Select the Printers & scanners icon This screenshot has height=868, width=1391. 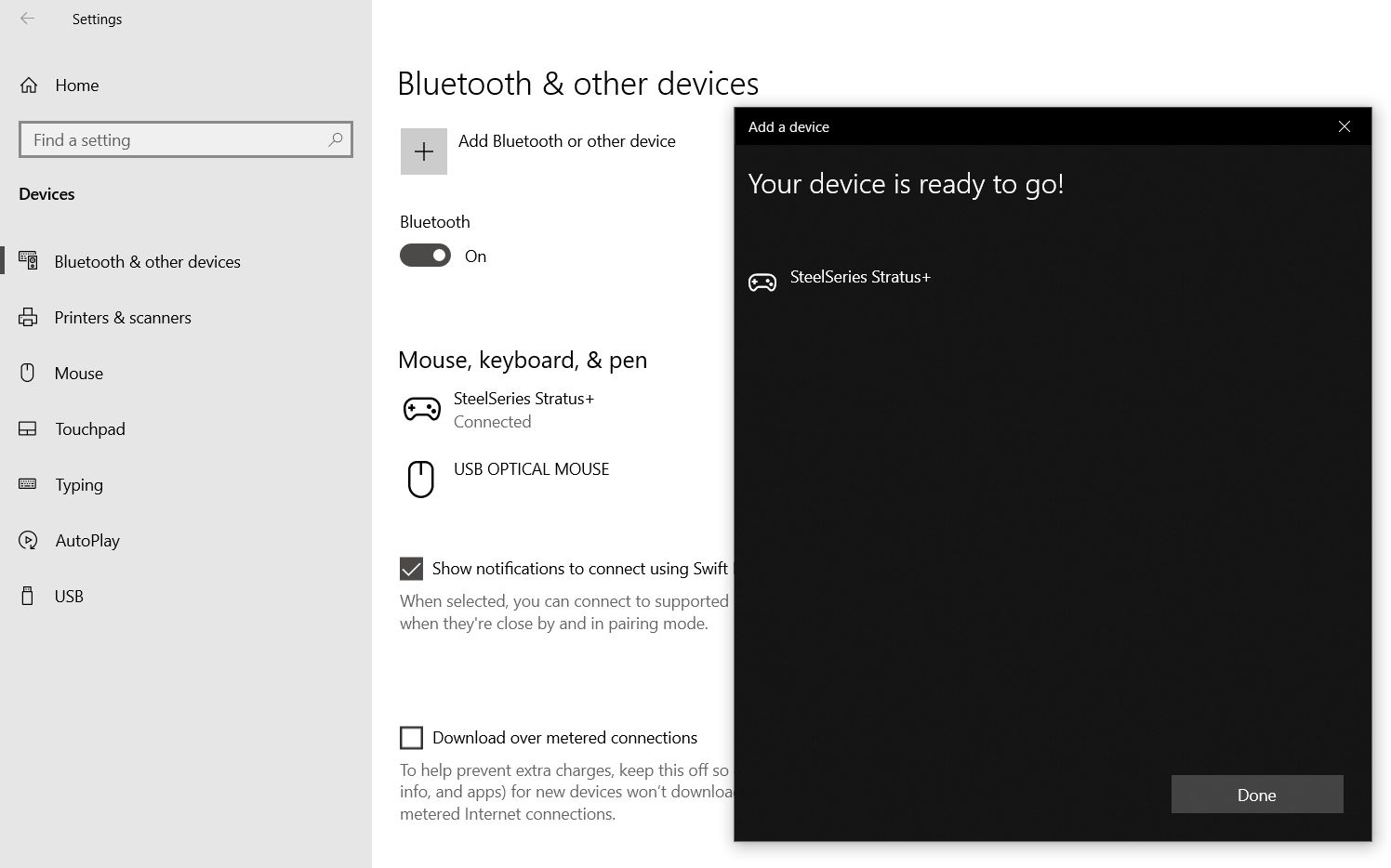(28, 317)
